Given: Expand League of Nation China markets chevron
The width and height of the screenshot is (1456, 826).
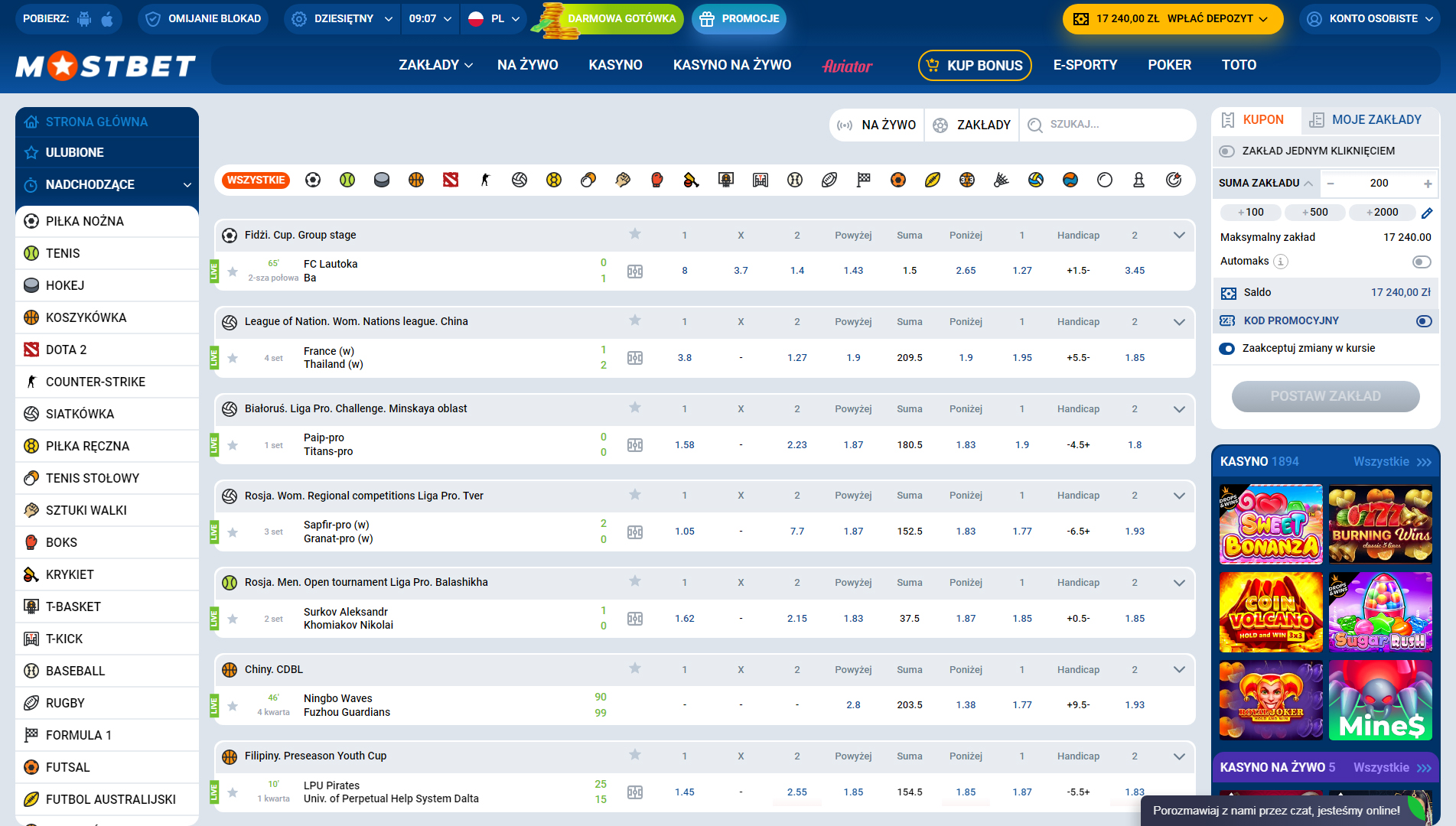Looking at the screenshot, I should 1179,322.
